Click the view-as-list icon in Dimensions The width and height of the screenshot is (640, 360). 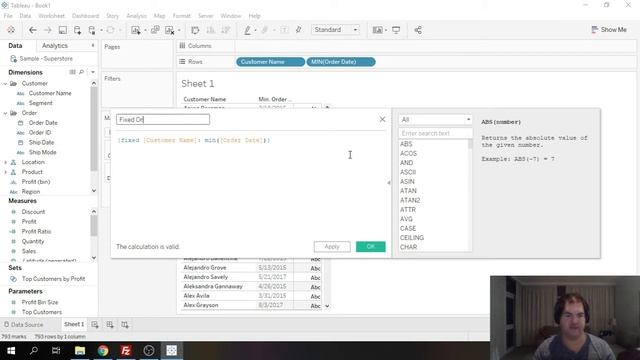point(72,72)
